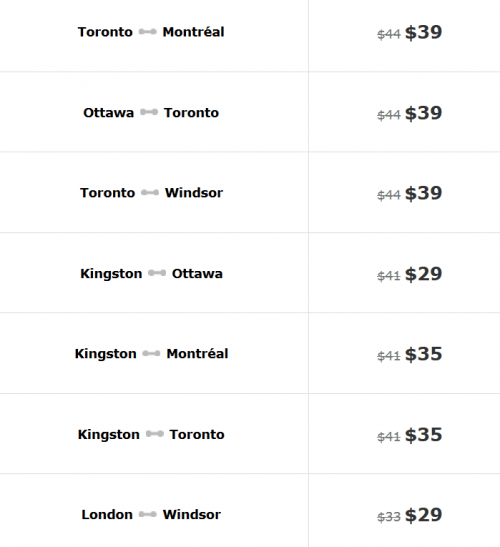Click Montréal in the Toronto–Montréal row

tap(193, 32)
